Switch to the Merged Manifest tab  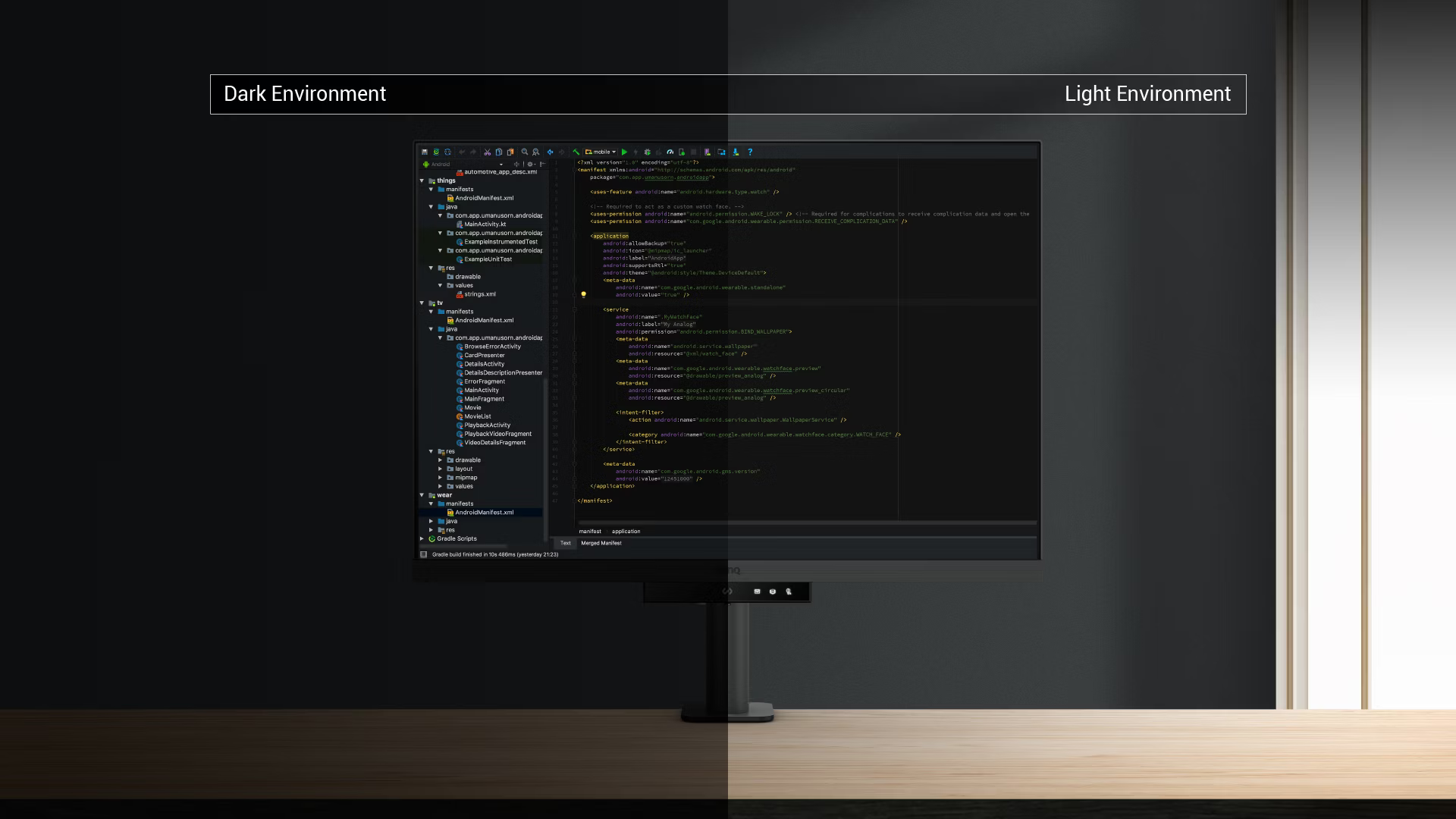coord(601,543)
